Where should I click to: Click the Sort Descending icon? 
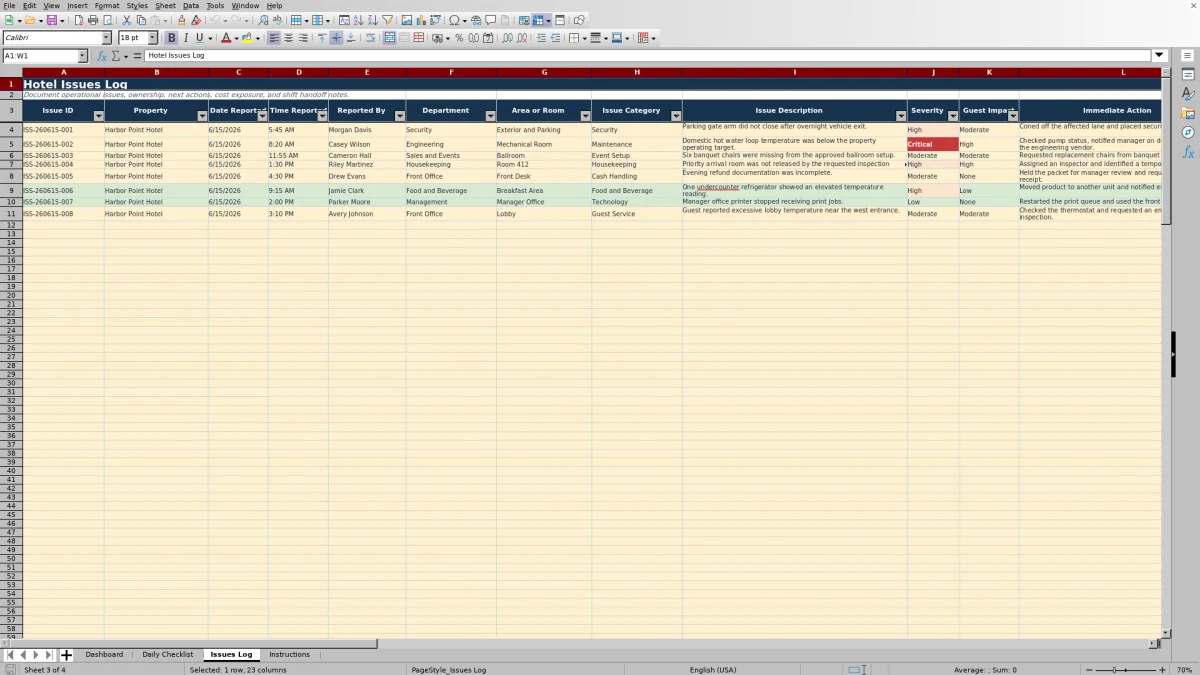(372, 20)
